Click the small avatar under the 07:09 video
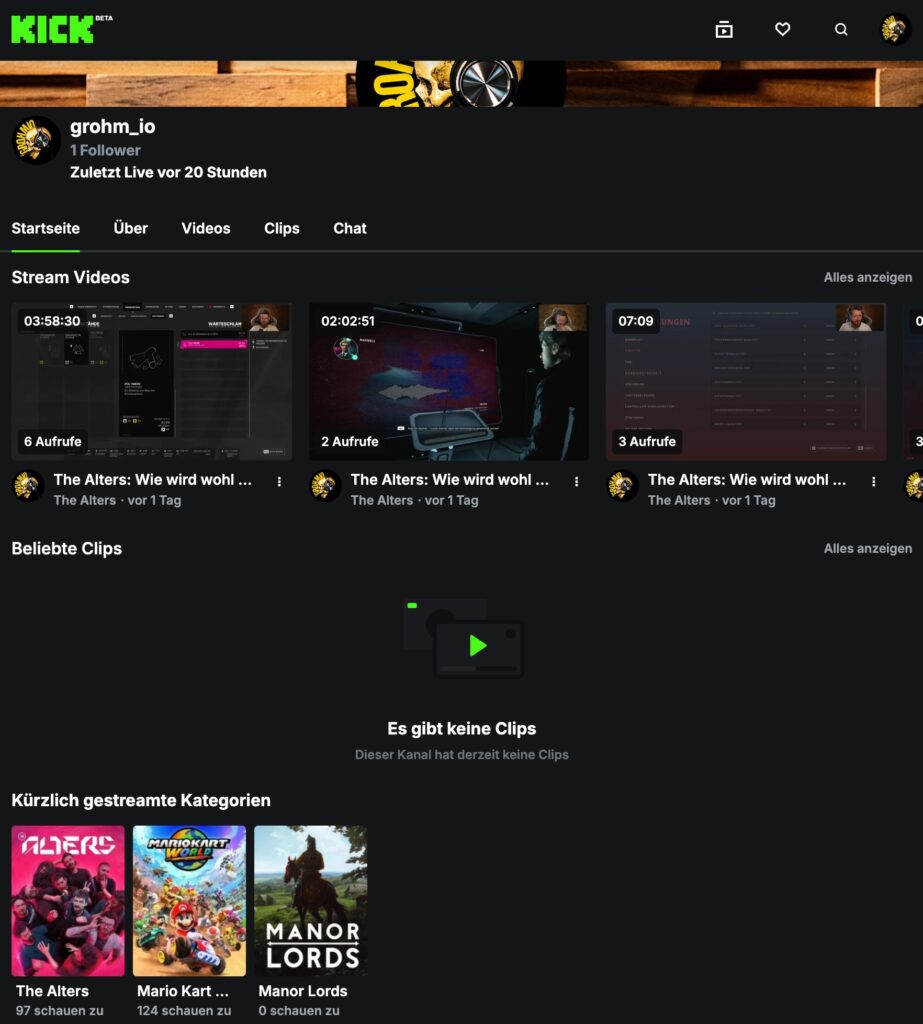This screenshot has height=1024, width=923. [x=622, y=486]
